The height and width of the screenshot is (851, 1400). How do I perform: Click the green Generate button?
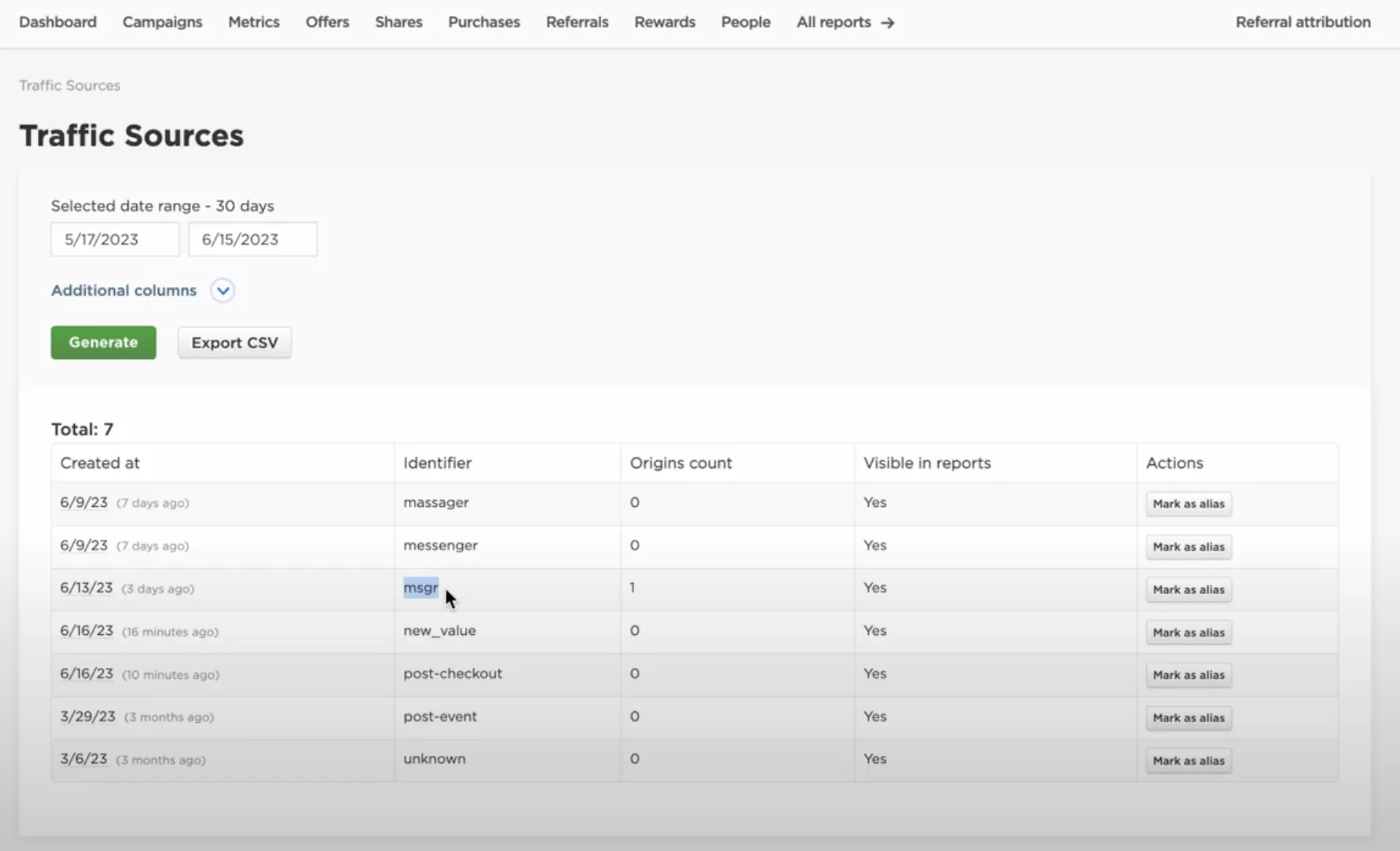pos(103,343)
